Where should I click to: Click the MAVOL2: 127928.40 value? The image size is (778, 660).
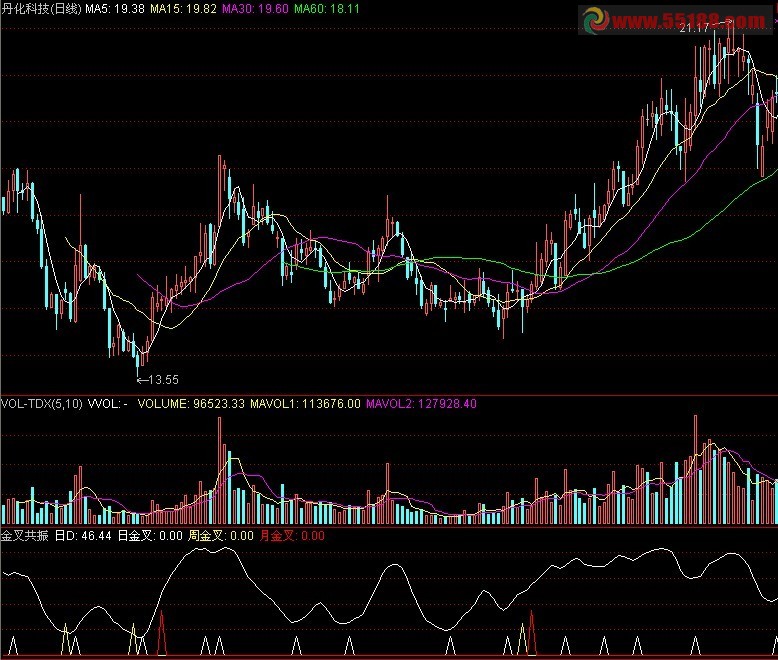tap(421, 403)
